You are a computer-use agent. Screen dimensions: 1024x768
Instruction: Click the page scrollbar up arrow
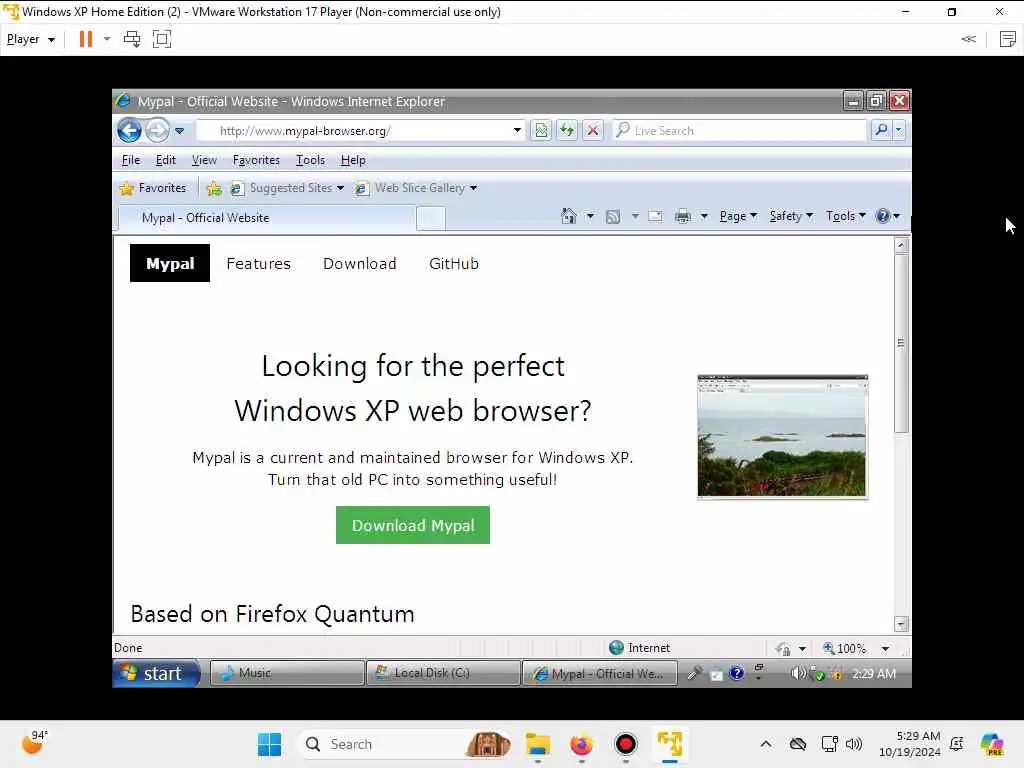coord(901,246)
